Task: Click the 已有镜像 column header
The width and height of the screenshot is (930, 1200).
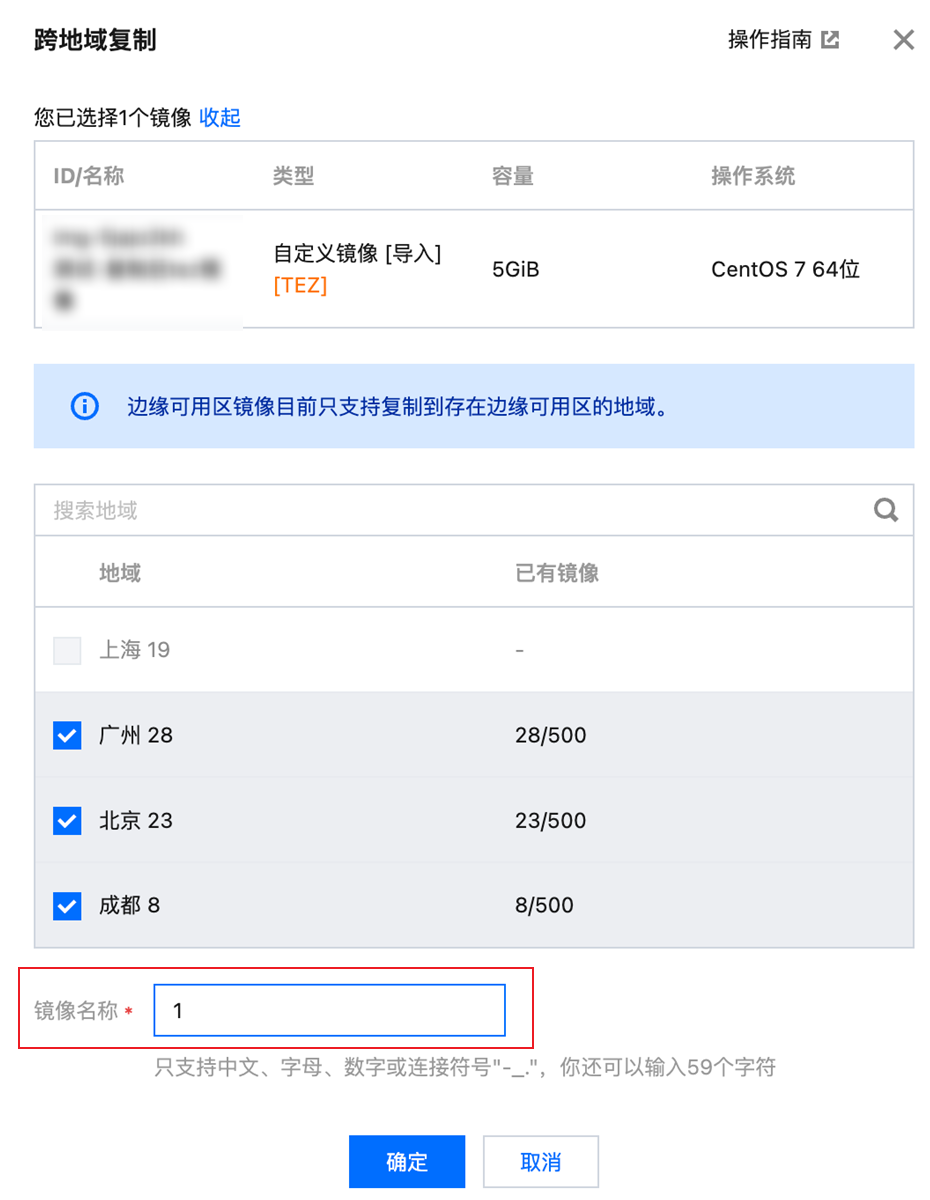Action: click(x=557, y=573)
